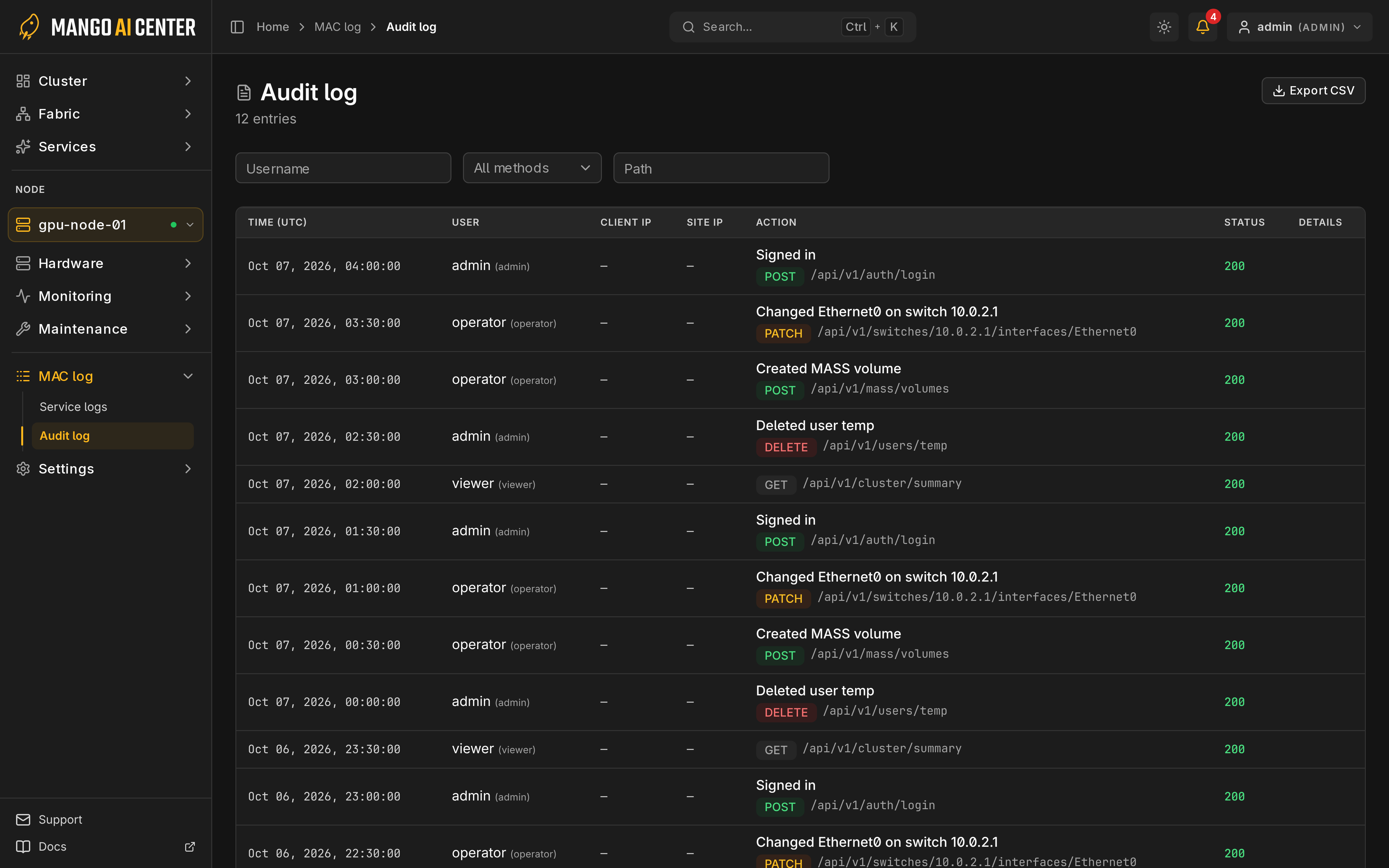
Task: Open the All methods dropdown
Action: pos(532,168)
